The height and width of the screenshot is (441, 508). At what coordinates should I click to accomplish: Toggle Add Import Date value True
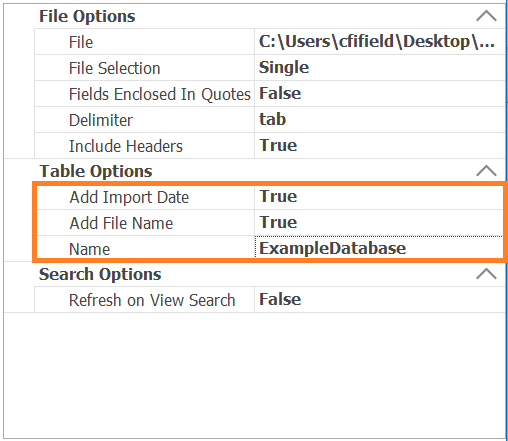point(379,197)
